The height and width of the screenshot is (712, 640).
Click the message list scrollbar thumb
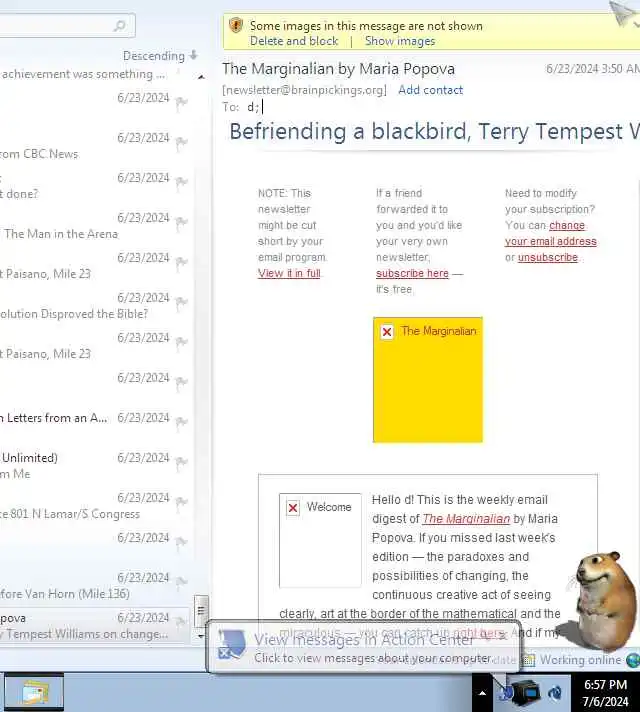tap(201, 611)
